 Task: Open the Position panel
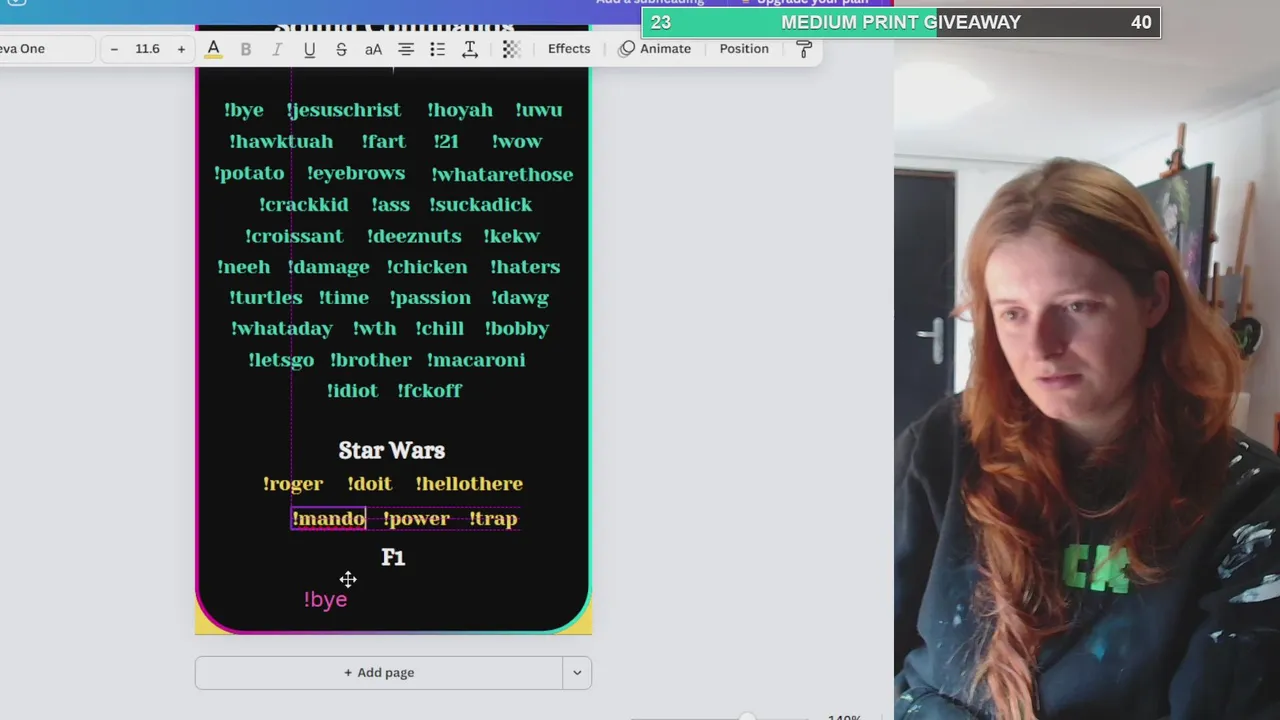click(x=744, y=49)
